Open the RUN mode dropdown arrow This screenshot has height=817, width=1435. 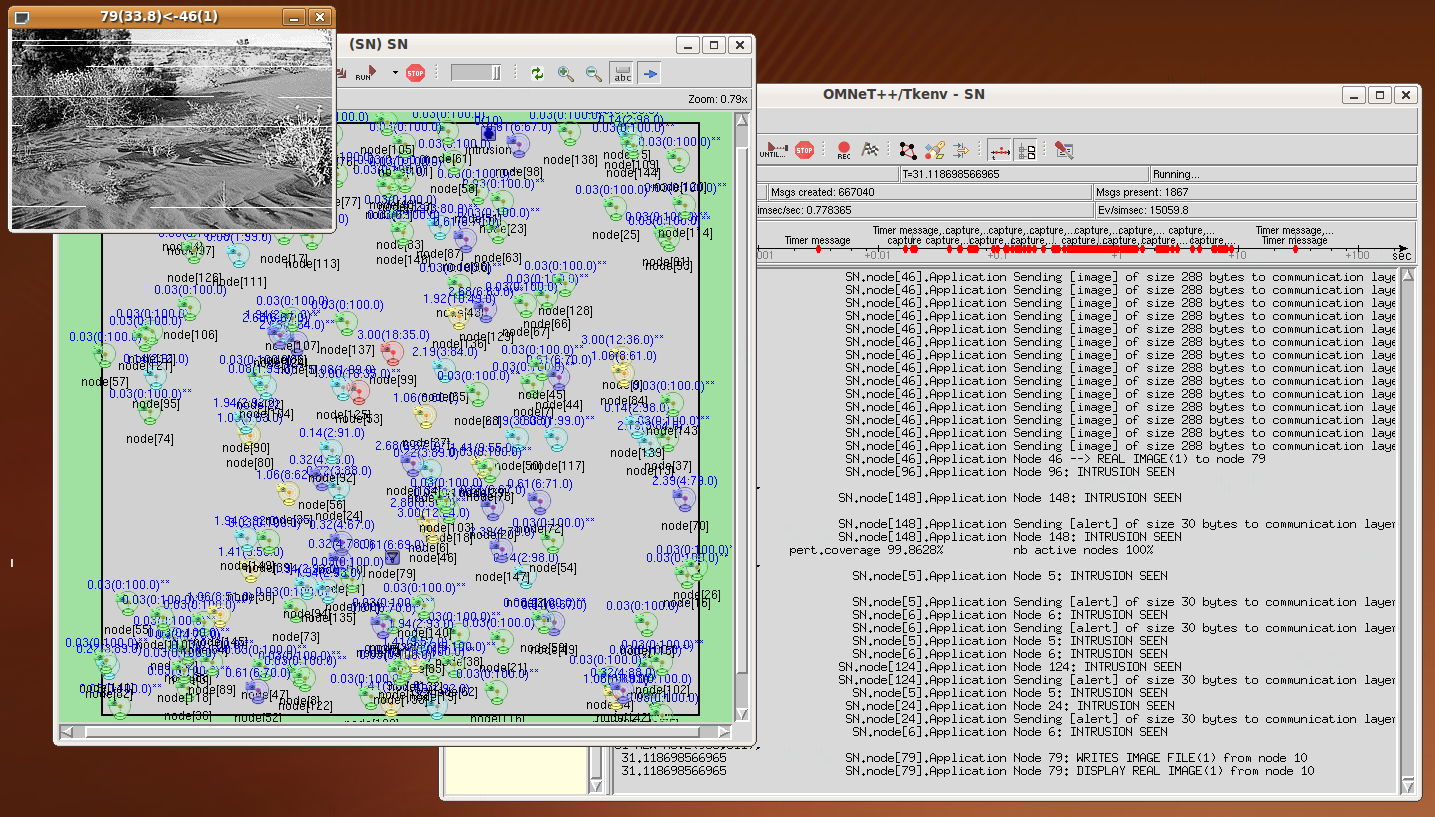tap(395, 73)
